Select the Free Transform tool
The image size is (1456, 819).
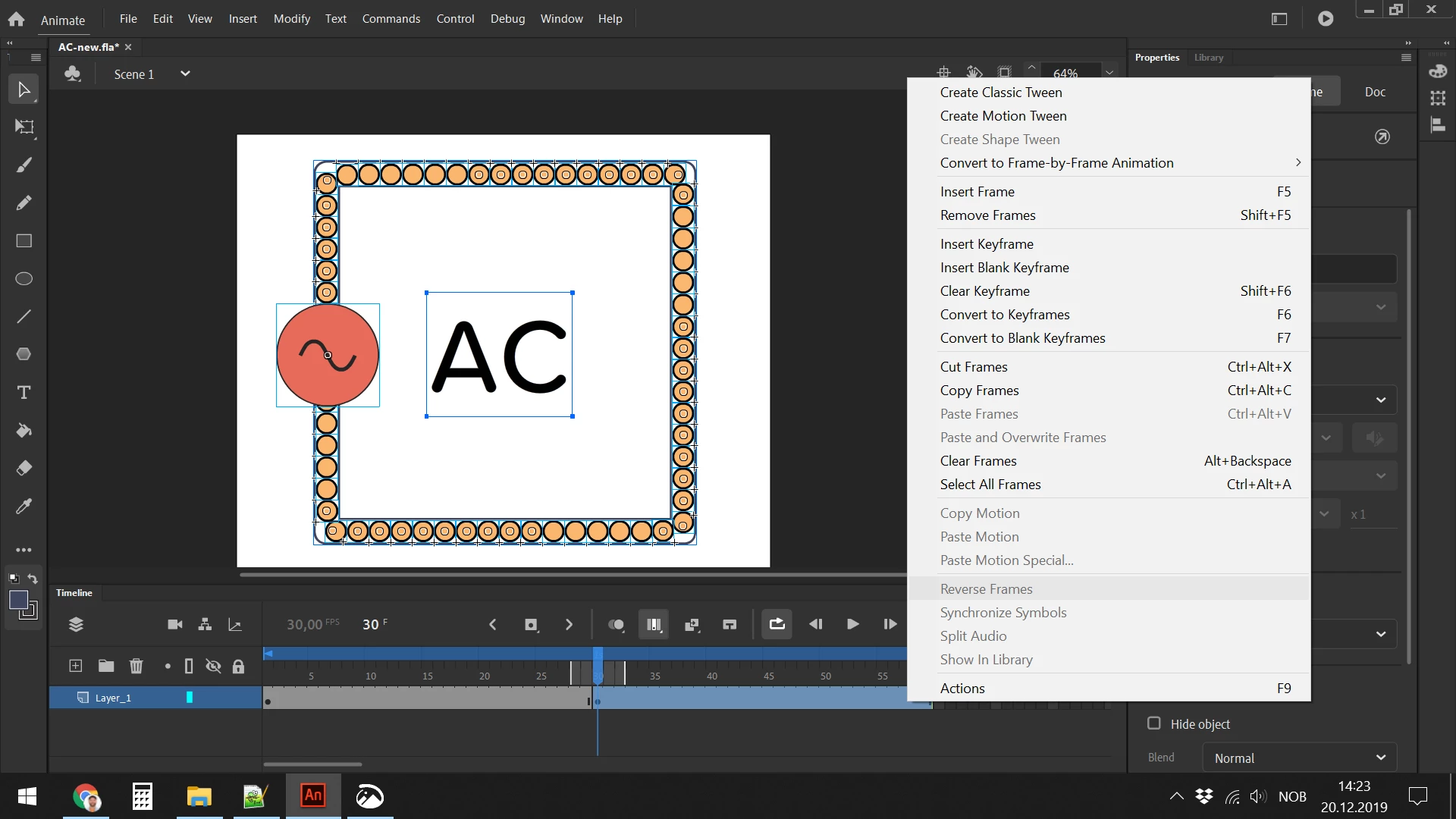point(24,127)
